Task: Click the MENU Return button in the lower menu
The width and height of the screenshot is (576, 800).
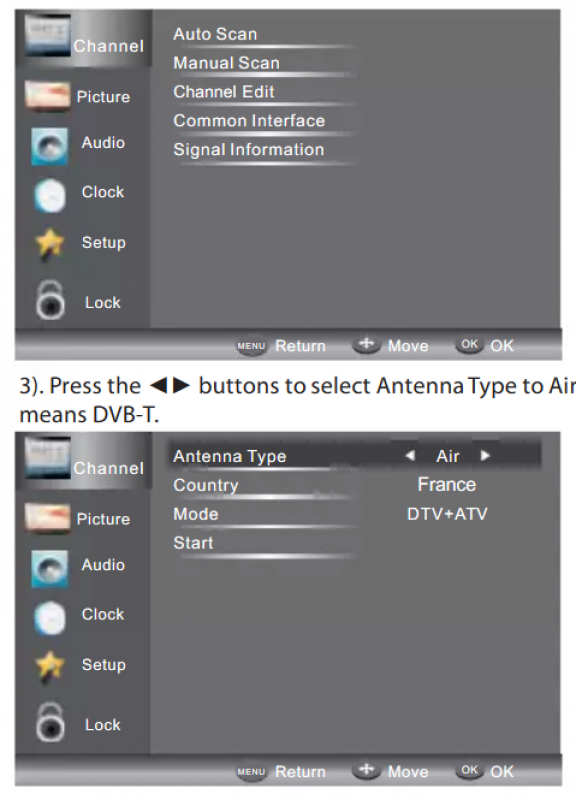Action: pyautogui.click(x=281, y=771)
